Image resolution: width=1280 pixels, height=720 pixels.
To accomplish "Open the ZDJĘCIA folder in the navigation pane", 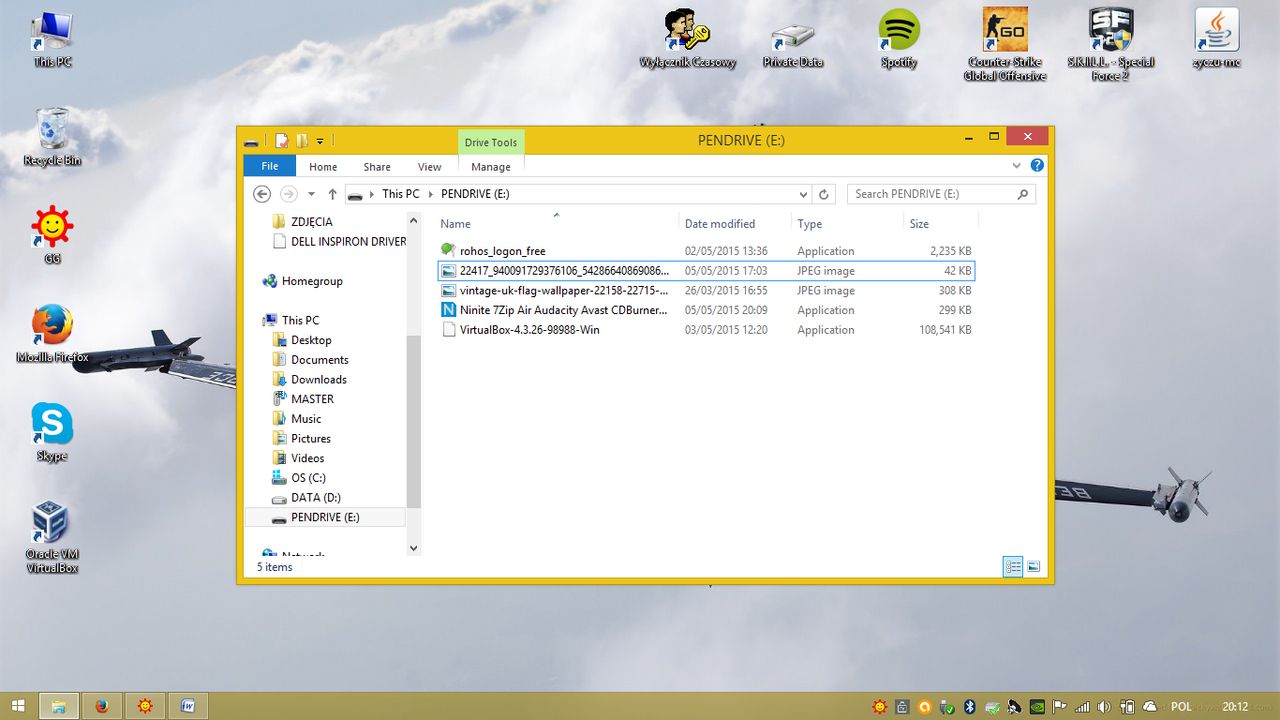I will click(x=311, y=222).
